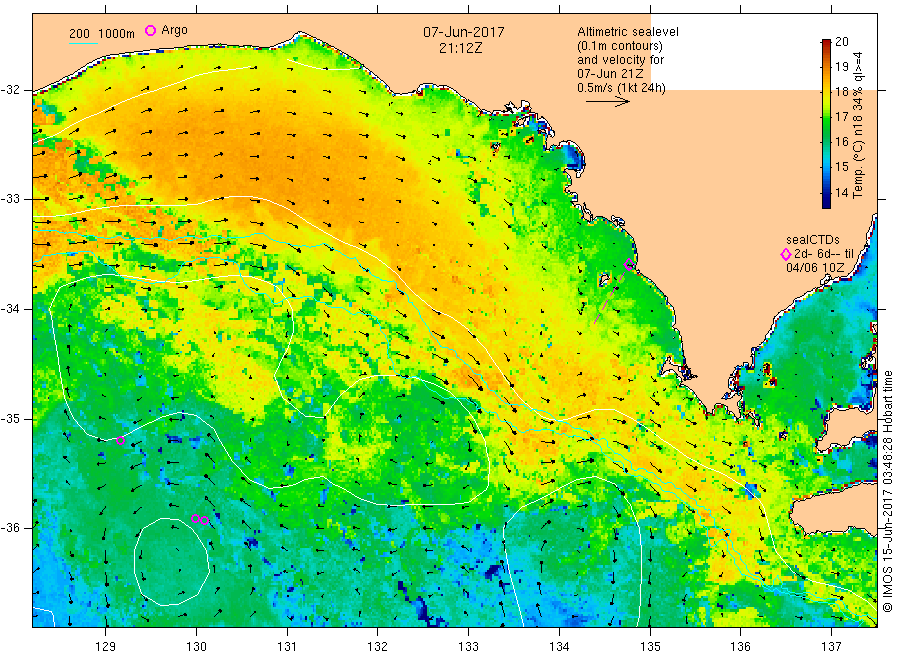Screen dimensions: 900x660
Task: Click the 'Altimetric sealevel' heading text
Action: (x=628, y=32)
